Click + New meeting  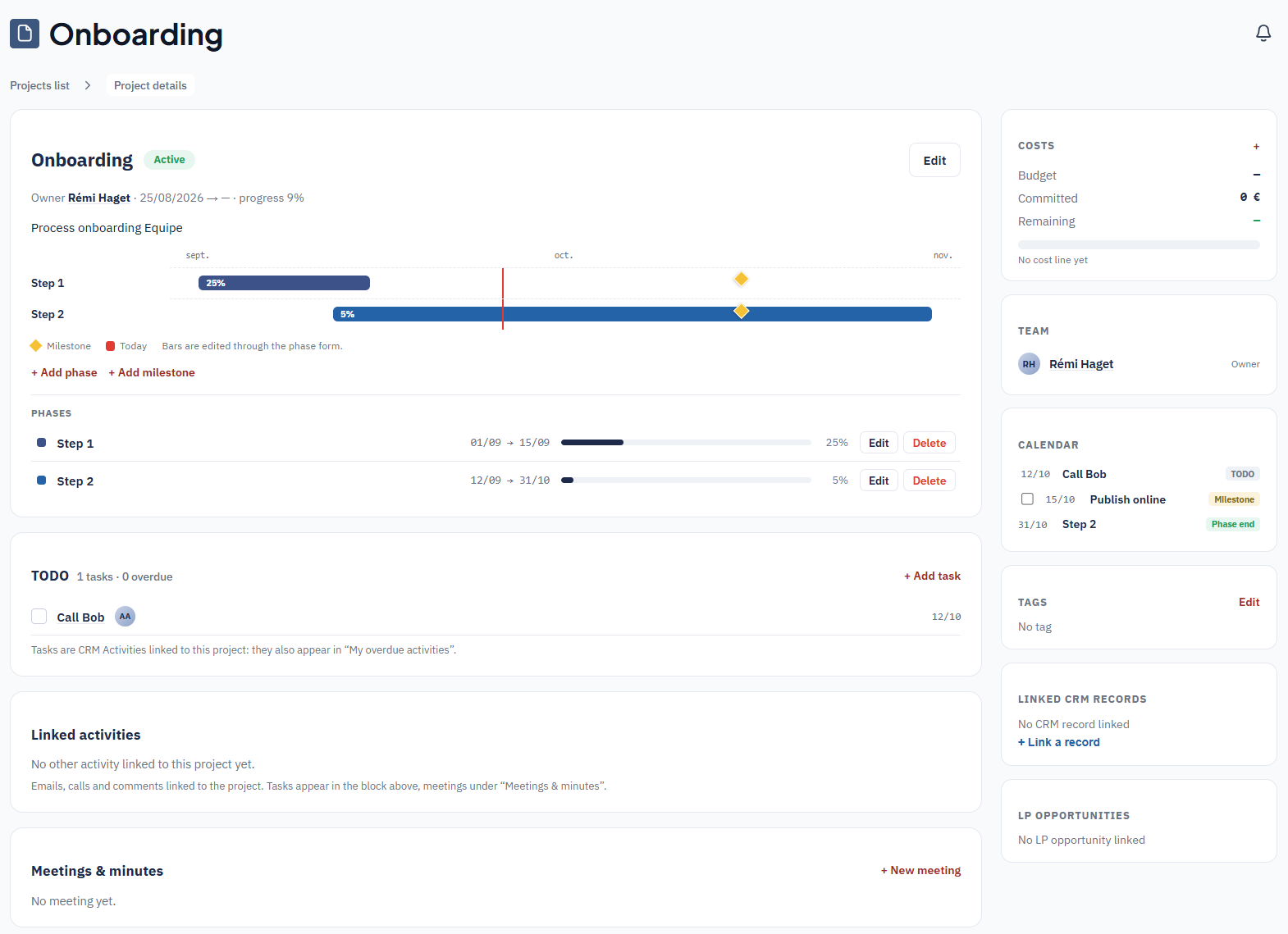(x=920, y=870)
